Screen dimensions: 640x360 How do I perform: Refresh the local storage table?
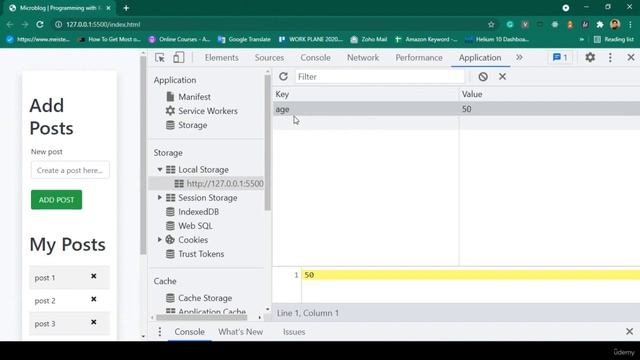(x=283, y=76)
